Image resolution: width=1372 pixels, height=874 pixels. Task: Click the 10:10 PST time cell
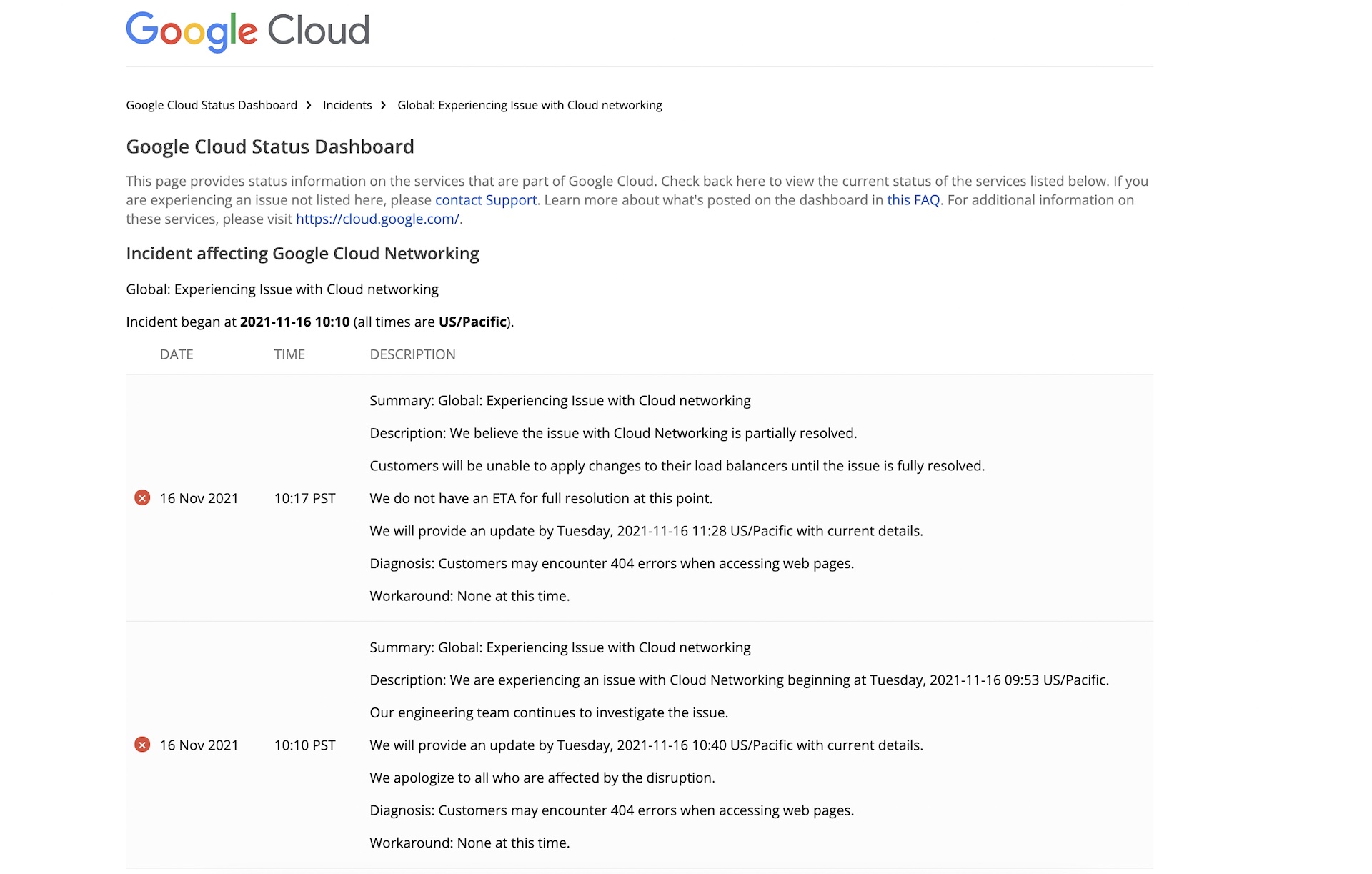(x=304, y=745)
